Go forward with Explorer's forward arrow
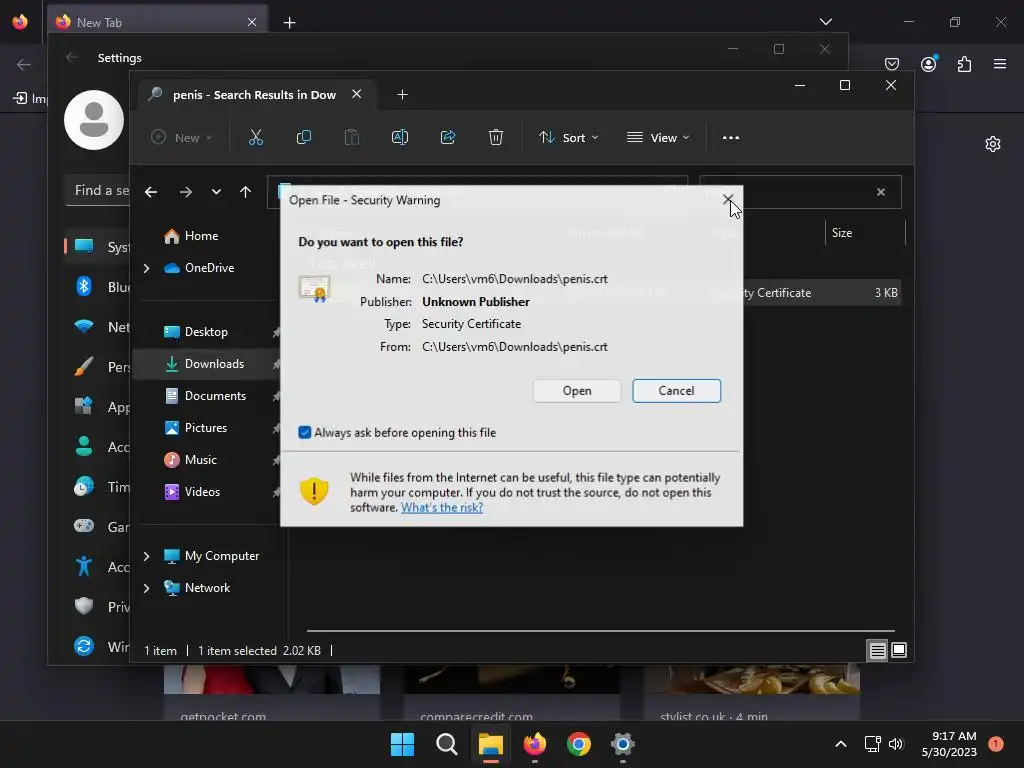Image resolution: width=1024 pixels, height=768 pixels. [x=185, y=192]
